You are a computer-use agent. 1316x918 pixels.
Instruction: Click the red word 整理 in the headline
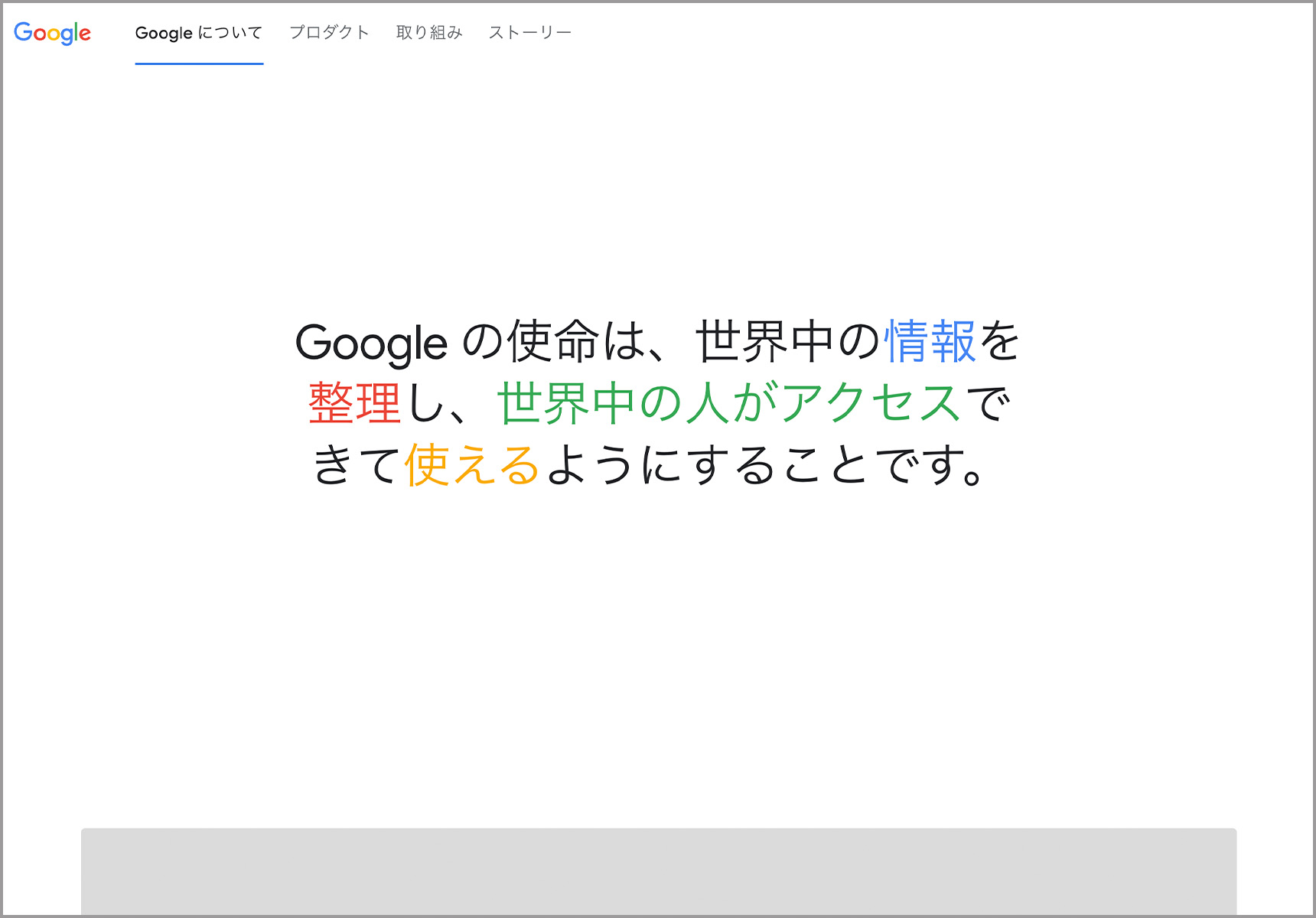355,402
